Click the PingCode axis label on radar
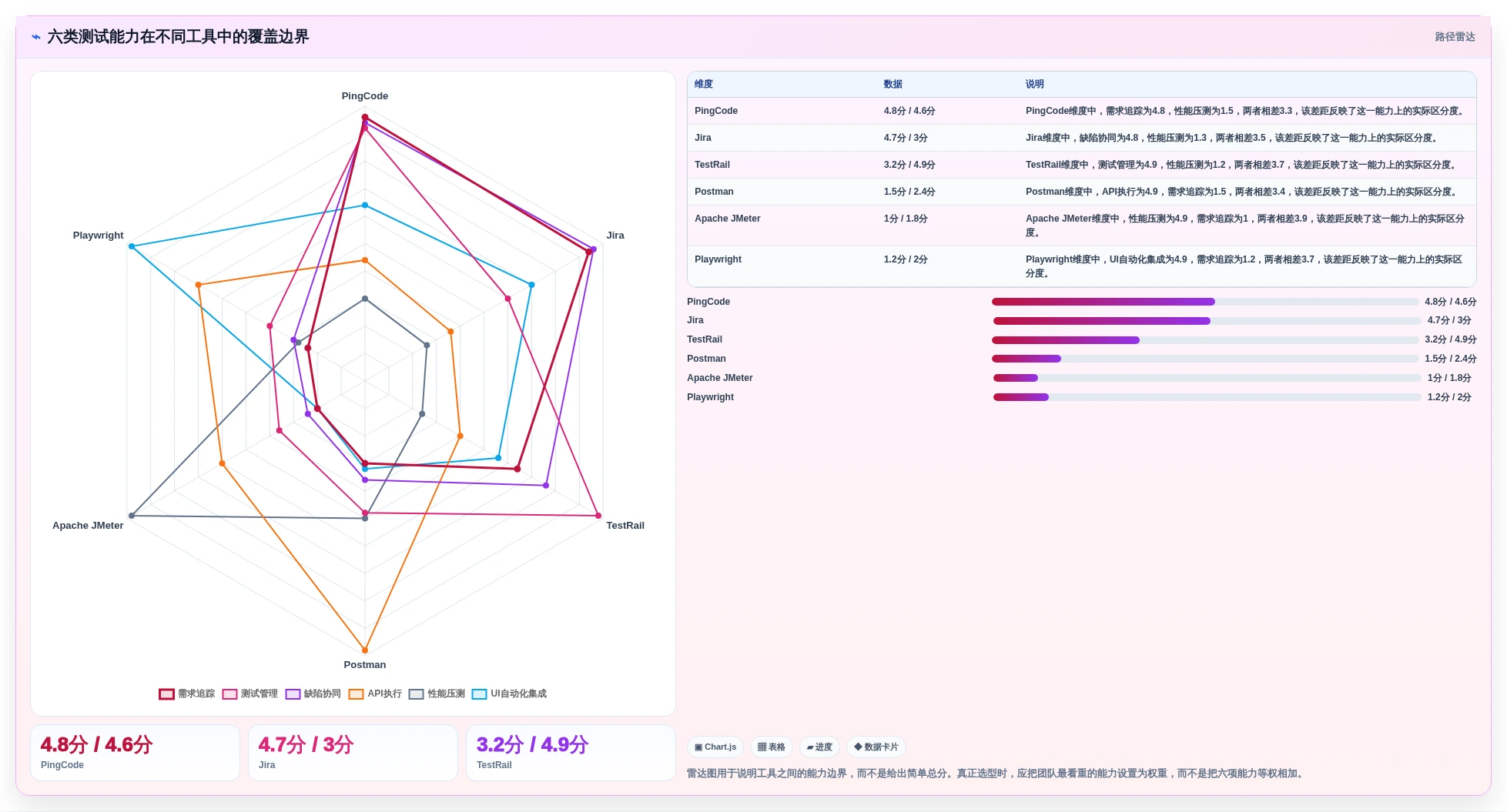 pos(365,96)
